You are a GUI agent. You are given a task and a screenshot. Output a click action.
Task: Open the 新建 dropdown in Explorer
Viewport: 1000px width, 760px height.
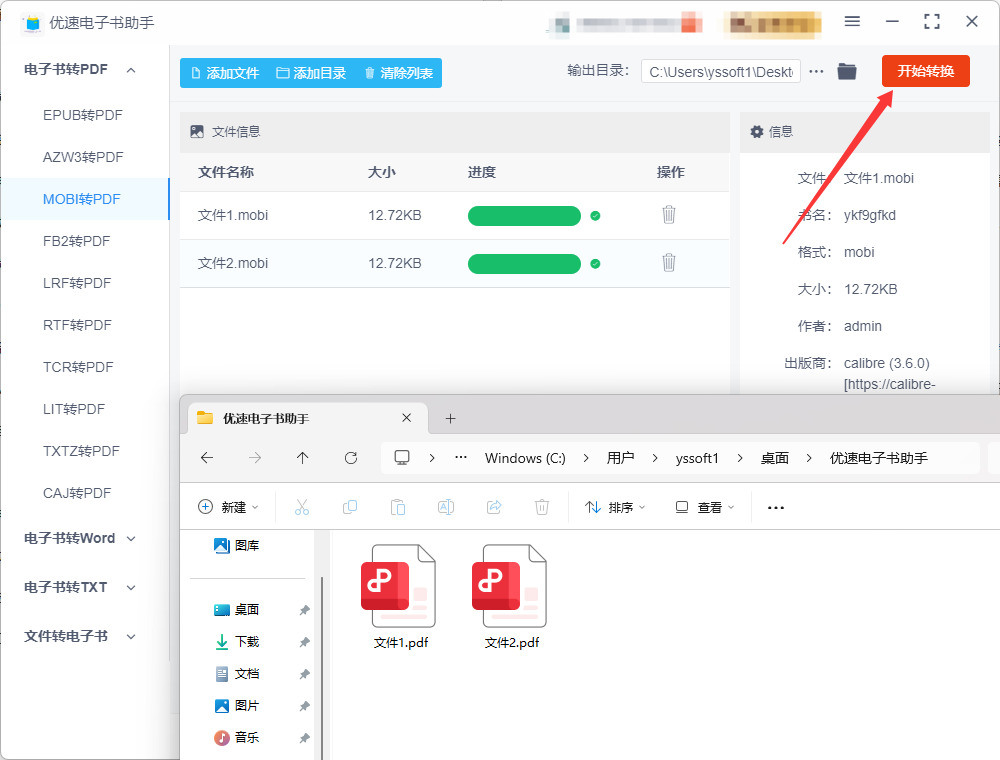(228, 508)
